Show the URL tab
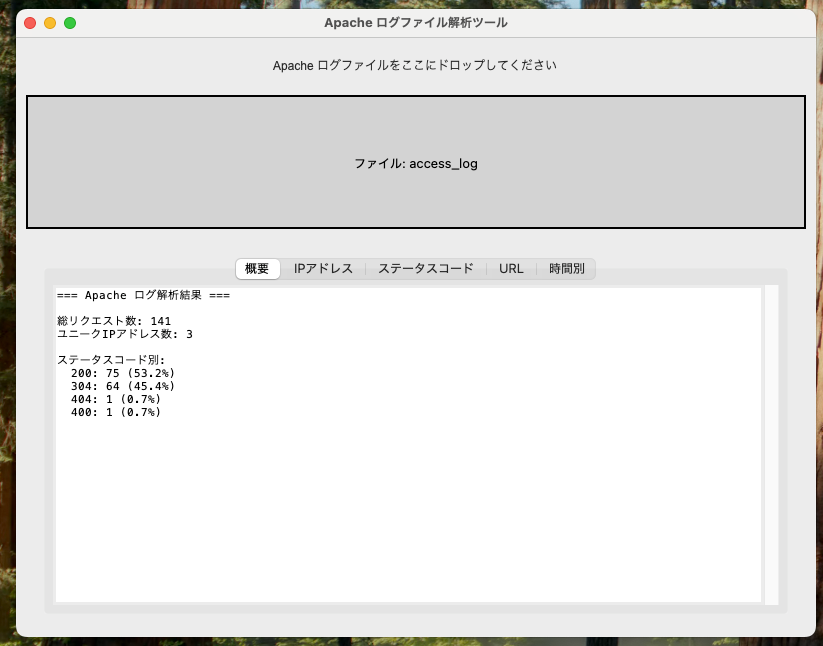Viewport: 823px width, 646px height. 511,269
